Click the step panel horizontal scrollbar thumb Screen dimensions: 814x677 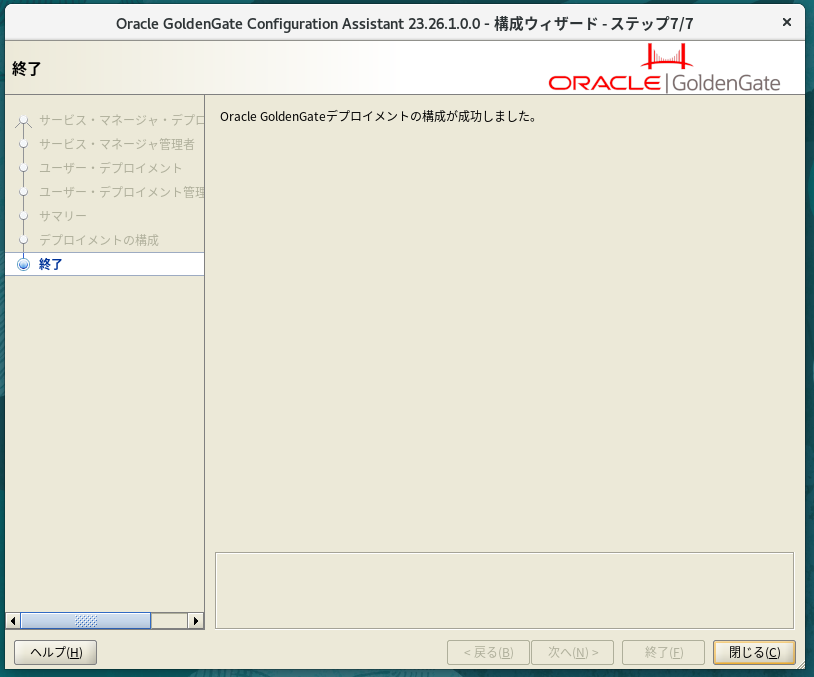pos(85,620)
